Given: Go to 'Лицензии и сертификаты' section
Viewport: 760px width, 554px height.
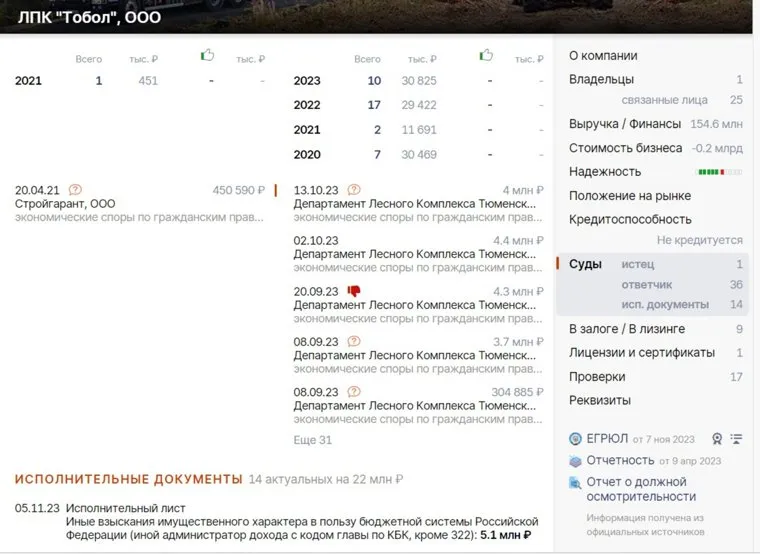Looking at the screenshot, I should click(x=641, y=353).
